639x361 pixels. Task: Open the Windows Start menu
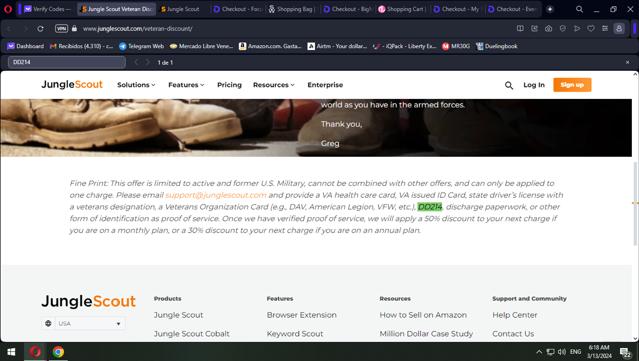click(11, 352)
